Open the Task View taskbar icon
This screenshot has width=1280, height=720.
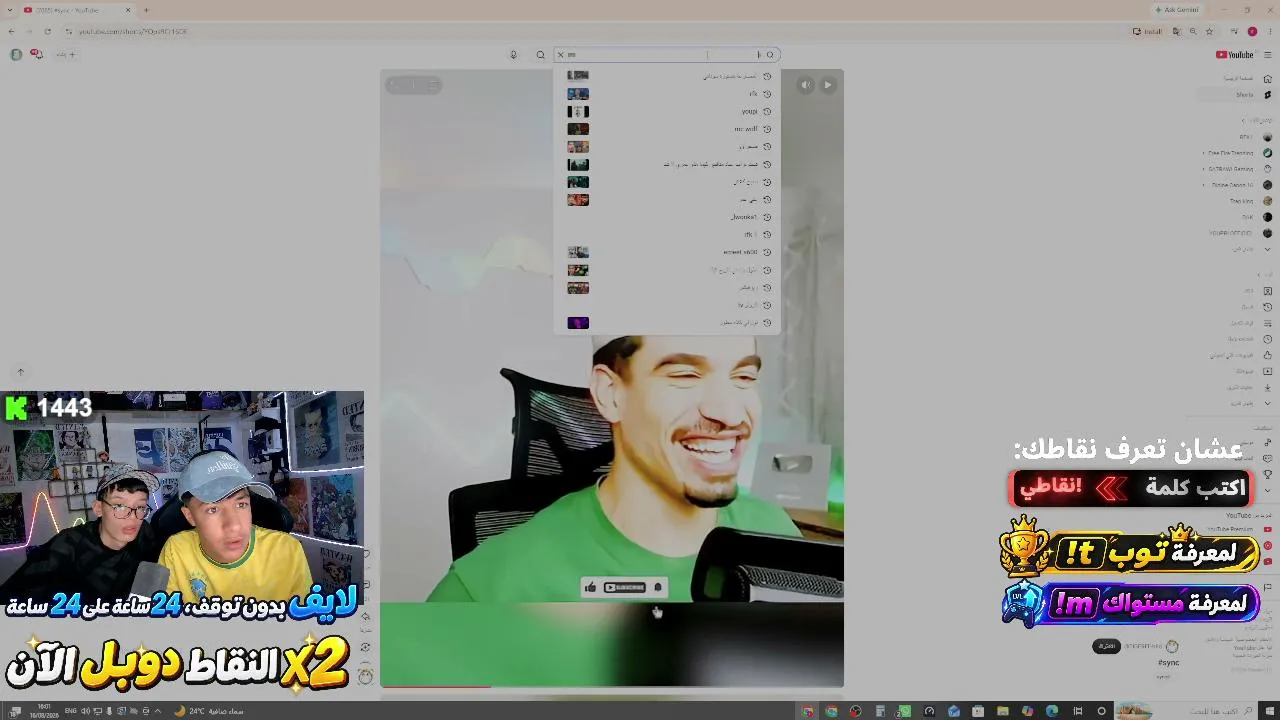[1076, 711]
